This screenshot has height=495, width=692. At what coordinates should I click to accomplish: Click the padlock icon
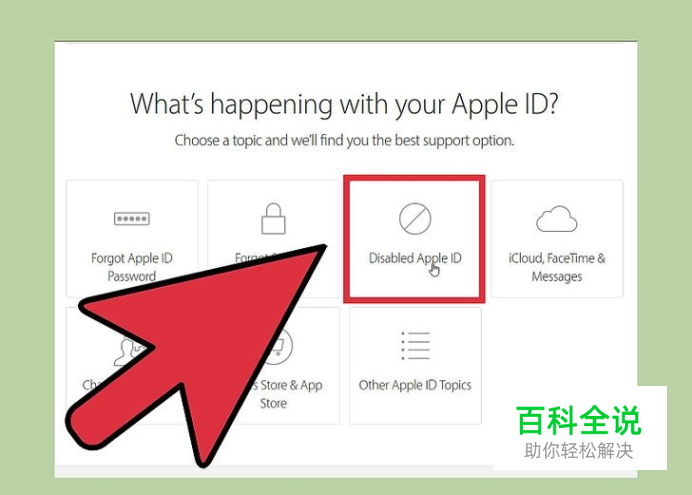tap(273, 218)
